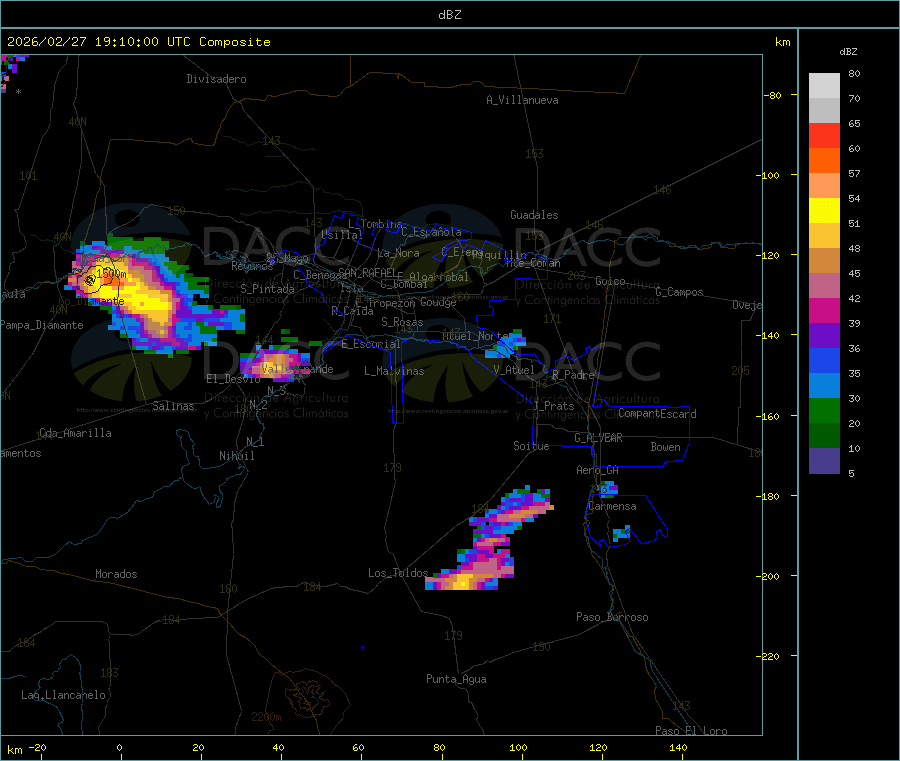Click the Divisadero map label
Screen dimensions: 900x761
(216, 79)
